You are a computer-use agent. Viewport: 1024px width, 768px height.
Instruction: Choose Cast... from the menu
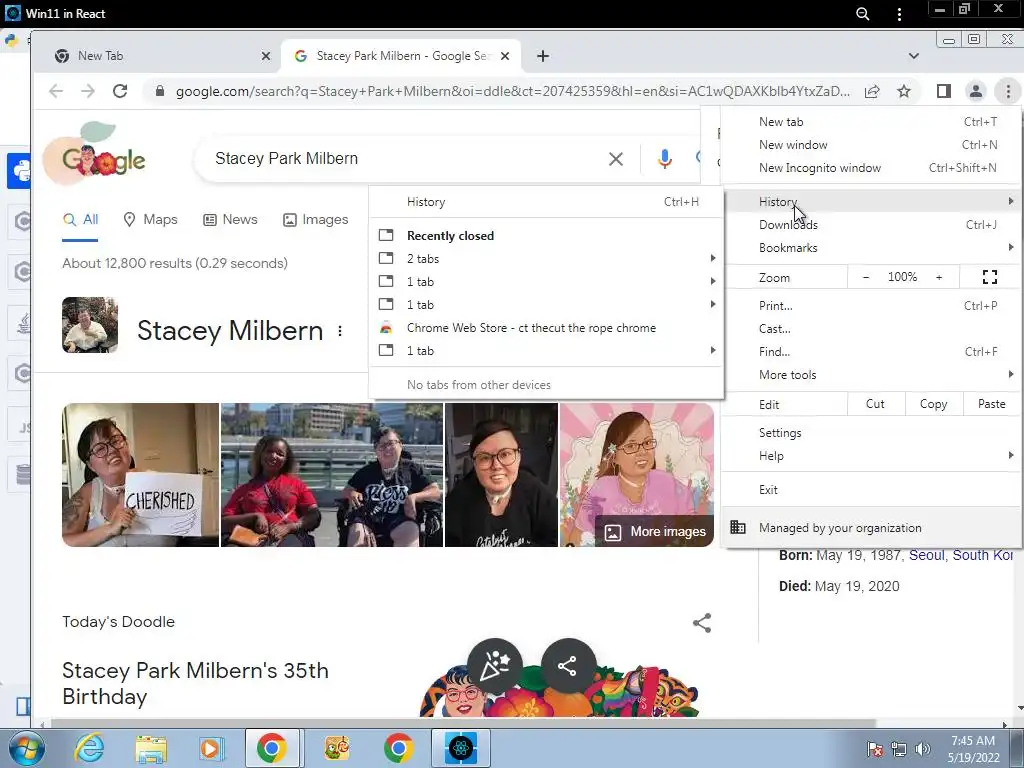pos(871,328)
